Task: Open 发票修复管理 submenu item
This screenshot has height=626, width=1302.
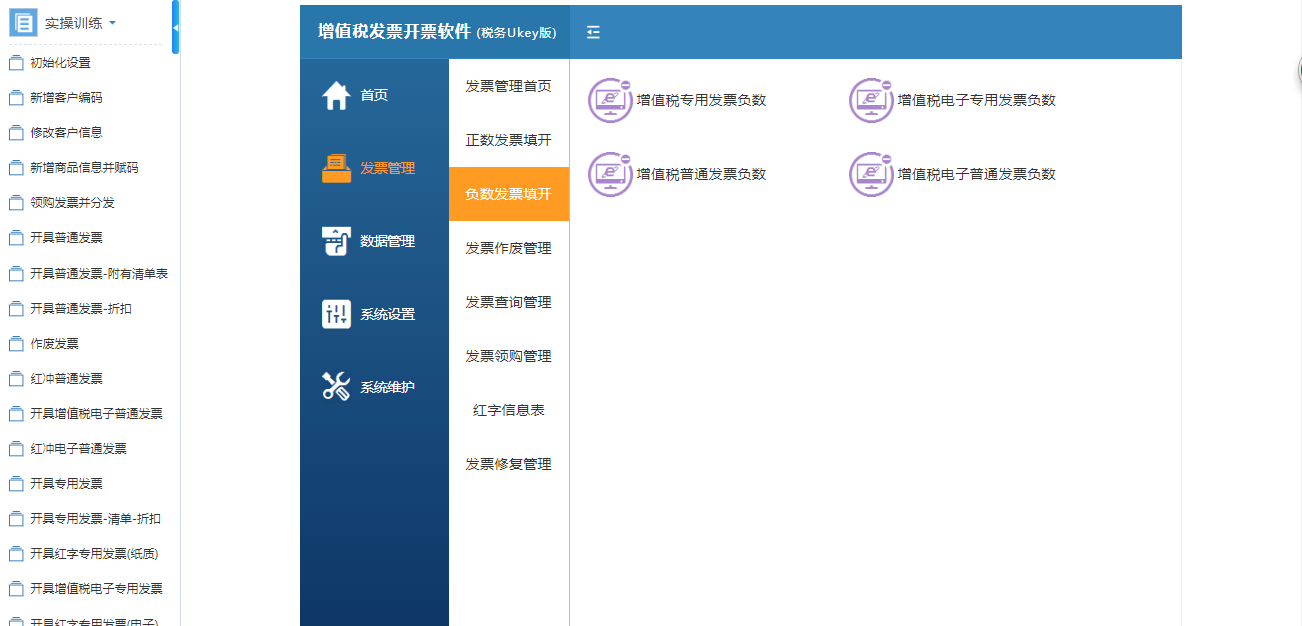Action: coord(509,464)
